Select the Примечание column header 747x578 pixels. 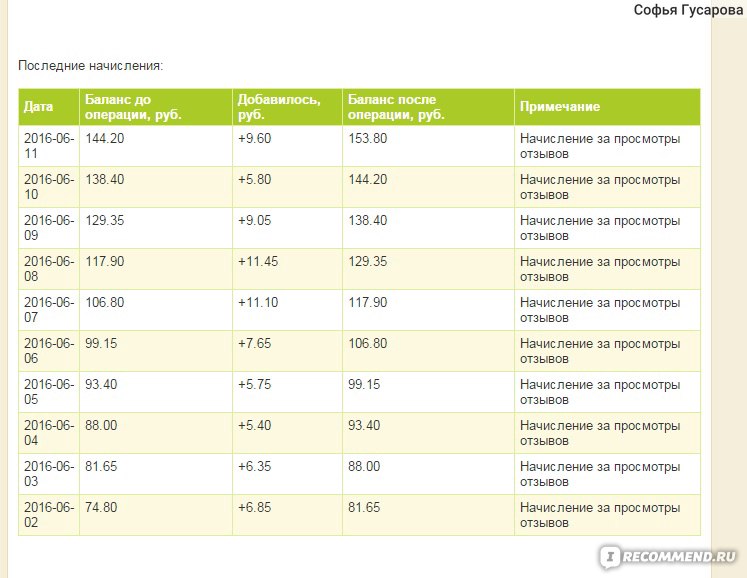607,107
